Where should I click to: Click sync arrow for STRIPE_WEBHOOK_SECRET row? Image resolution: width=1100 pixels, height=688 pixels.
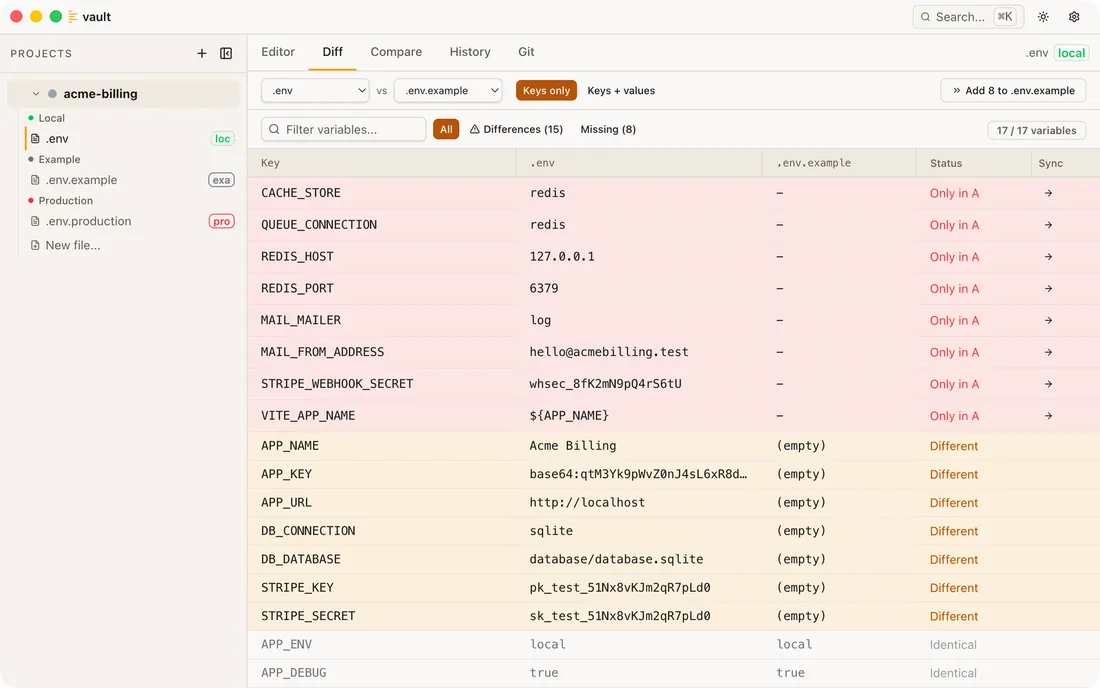pyautogui.click(x=1048, y=384)
